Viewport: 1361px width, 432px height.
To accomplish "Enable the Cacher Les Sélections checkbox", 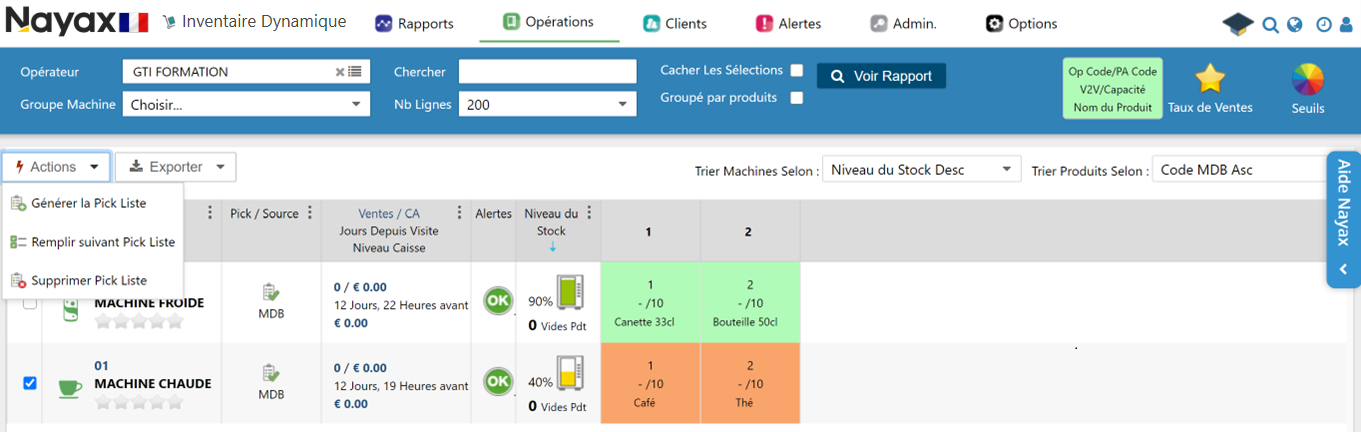I will click(x=797, y=70).
